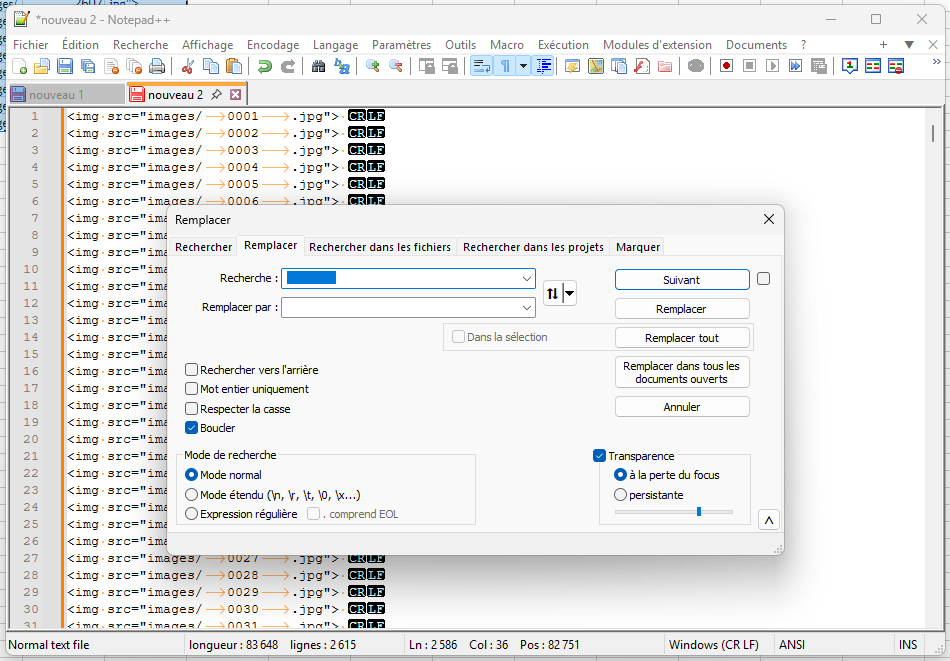This screenshot has width=950, height=661.
Task: Click the Cut scissors icon
Action: pos(187,66)
